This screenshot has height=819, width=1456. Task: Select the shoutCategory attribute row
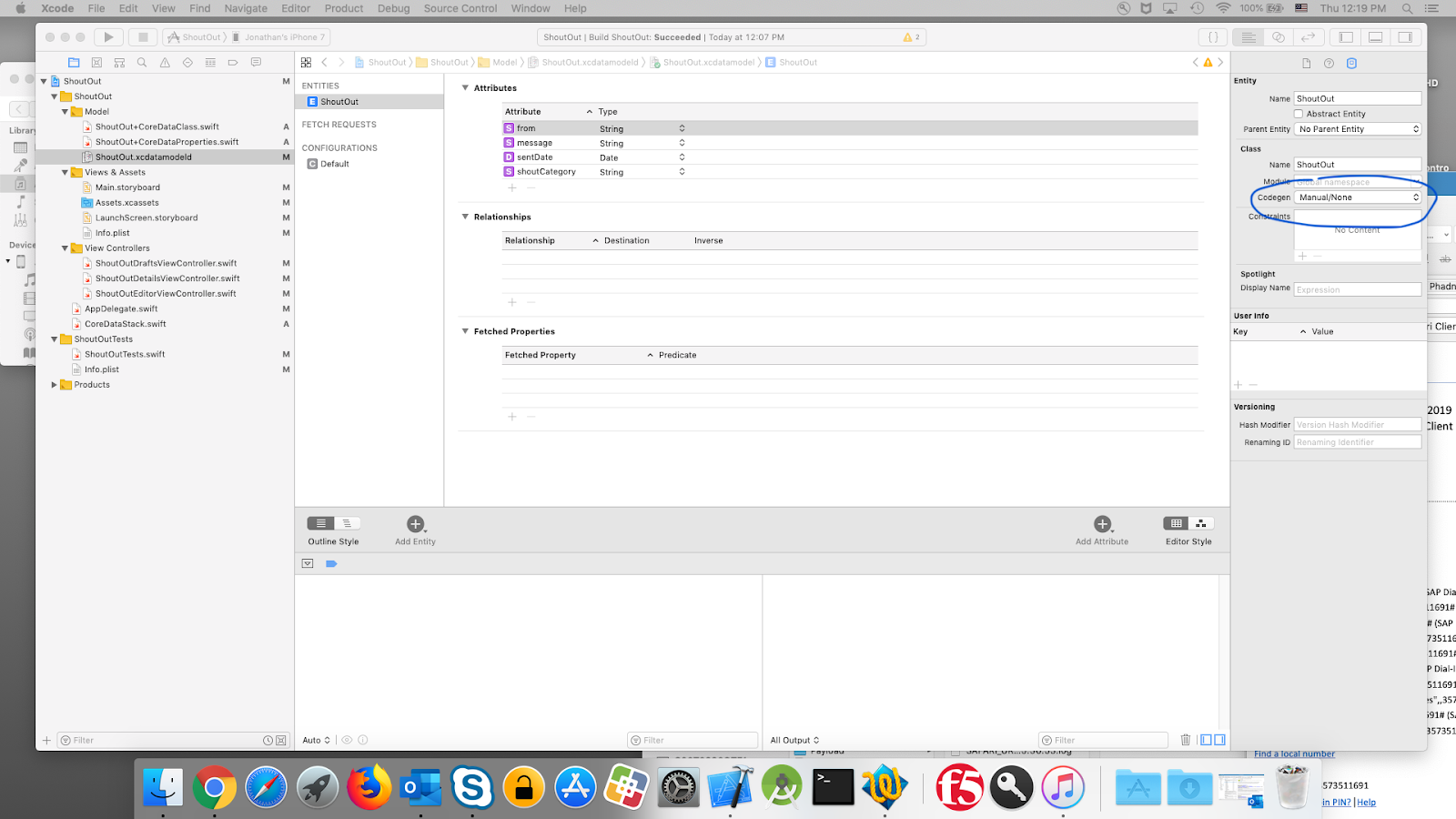pos(850,172)
